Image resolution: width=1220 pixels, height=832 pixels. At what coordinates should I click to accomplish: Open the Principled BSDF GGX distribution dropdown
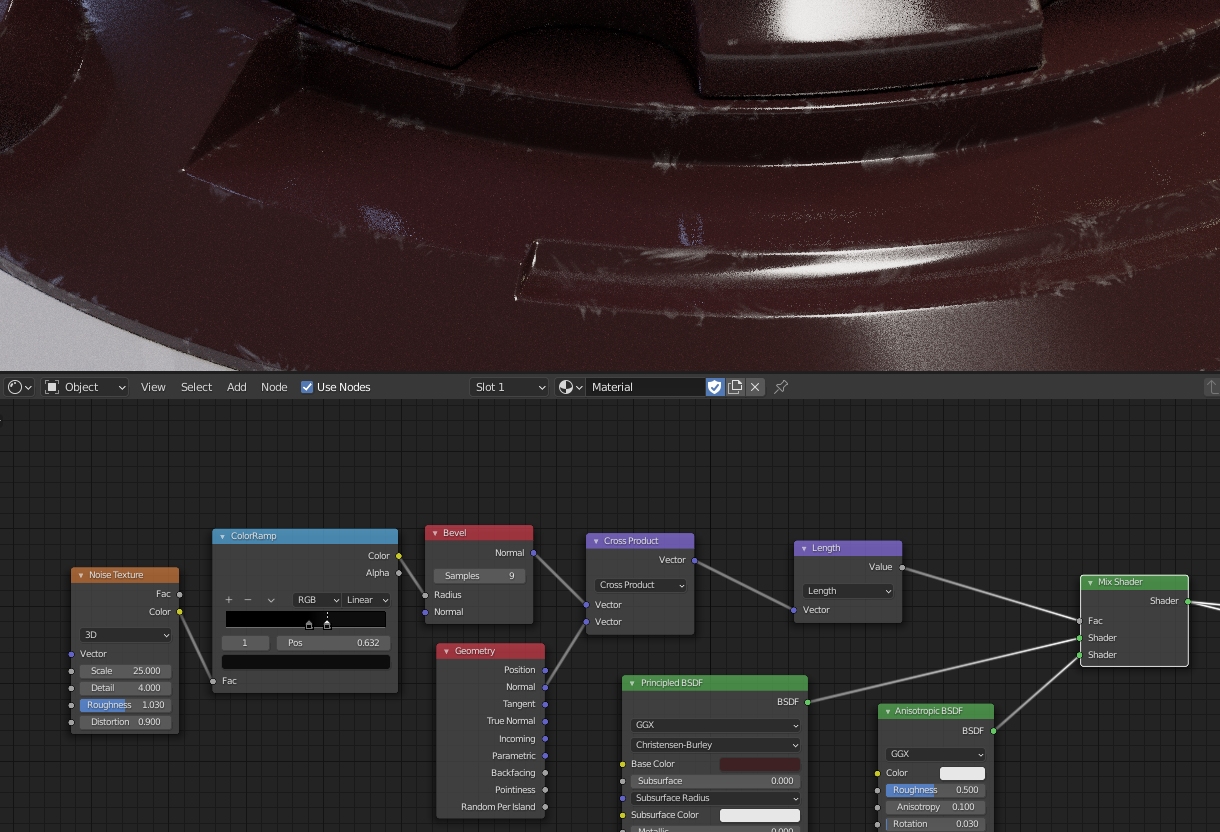(716, 725)
